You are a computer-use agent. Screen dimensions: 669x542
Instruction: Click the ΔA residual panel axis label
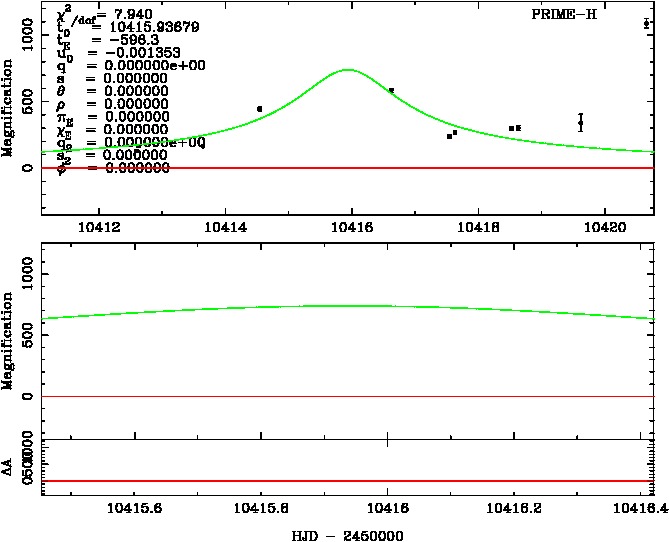click(x=9, y=466)
